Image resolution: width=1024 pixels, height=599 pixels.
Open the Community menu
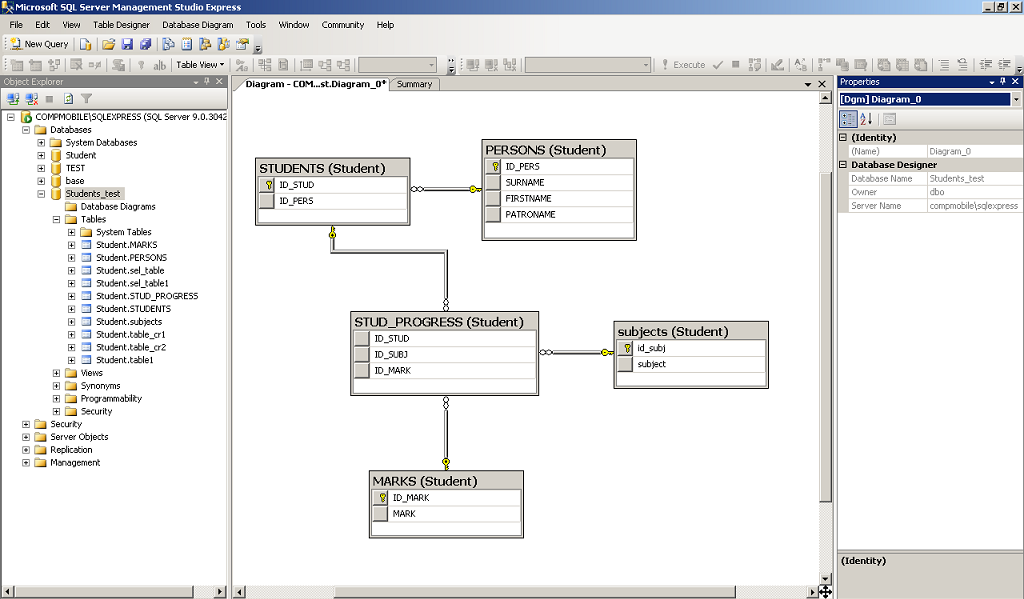tap(343, 25)
